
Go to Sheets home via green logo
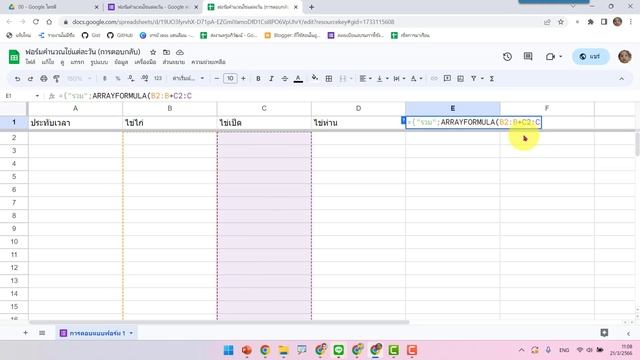[x=14, y=57]
